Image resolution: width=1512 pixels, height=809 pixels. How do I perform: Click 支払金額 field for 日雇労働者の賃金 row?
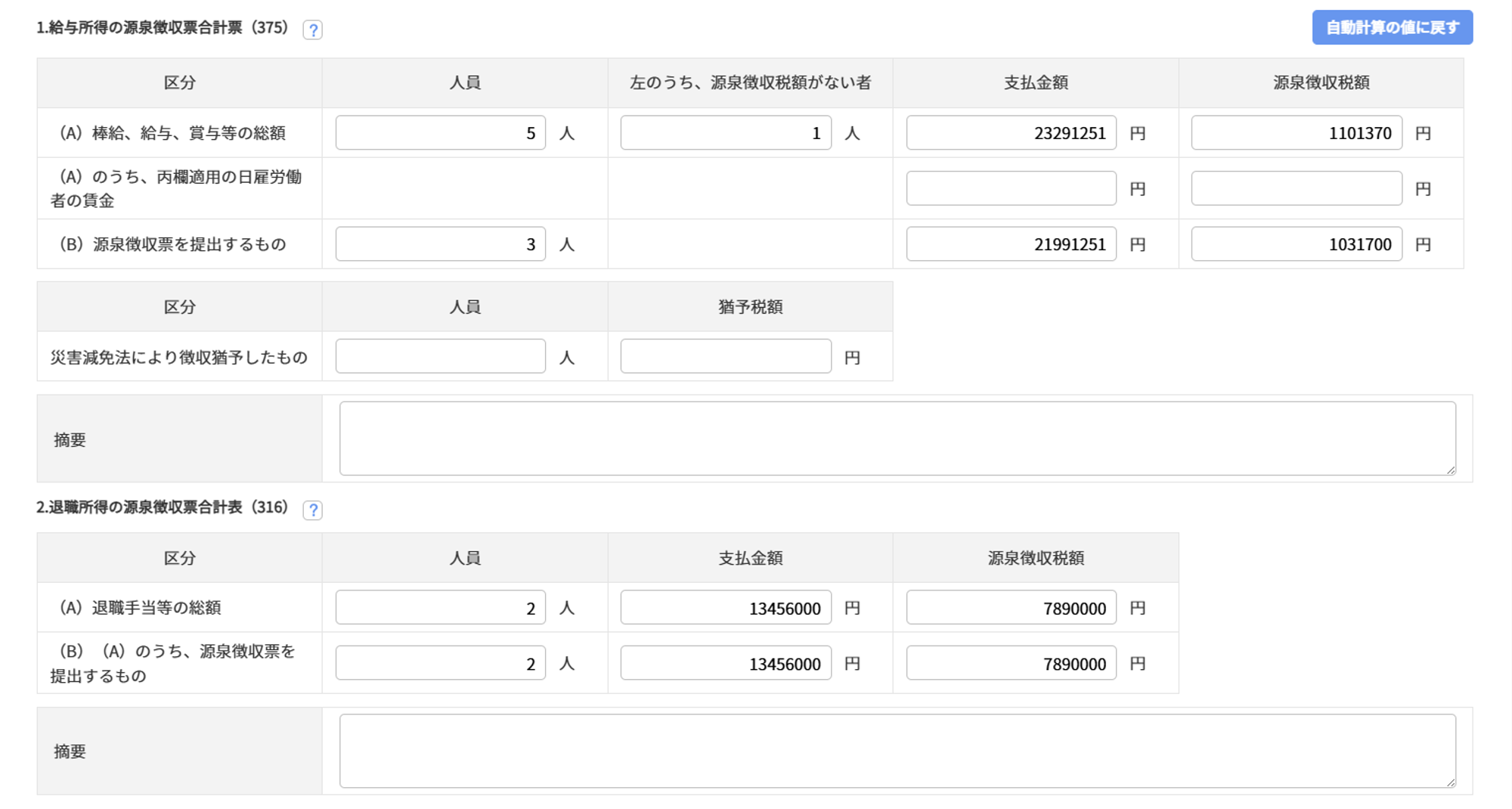[x=1011, y=188]
